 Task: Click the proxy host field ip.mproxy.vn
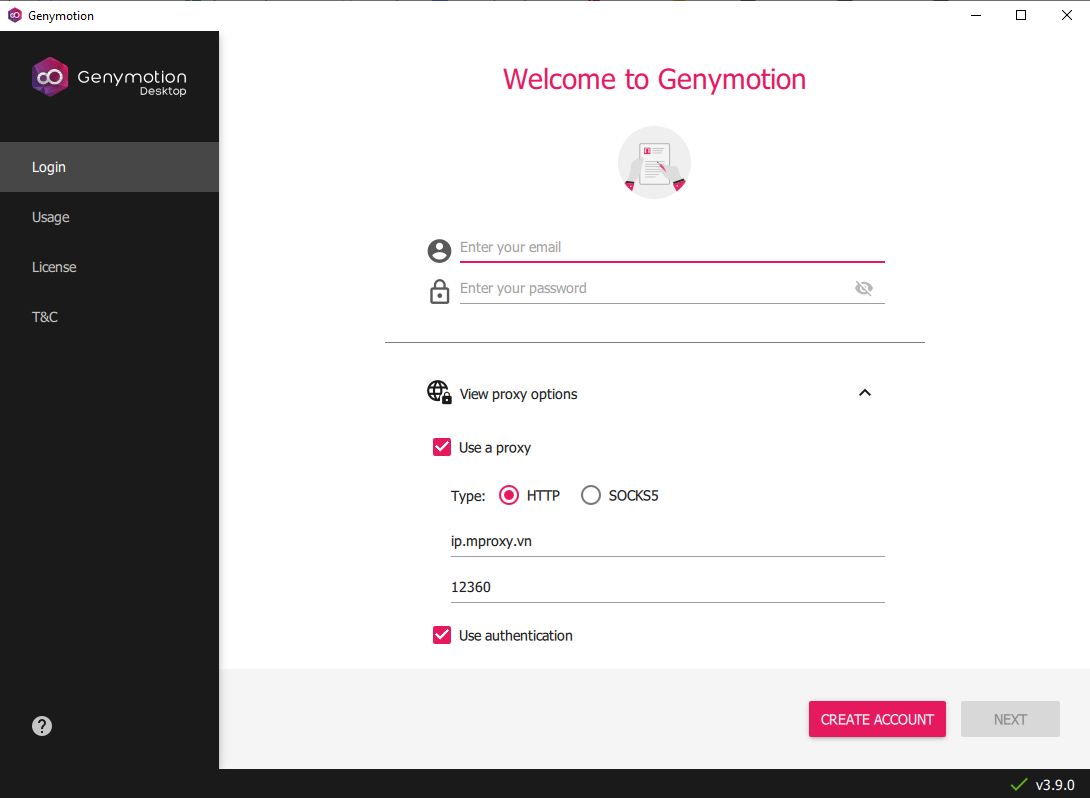tap(667, 542)
